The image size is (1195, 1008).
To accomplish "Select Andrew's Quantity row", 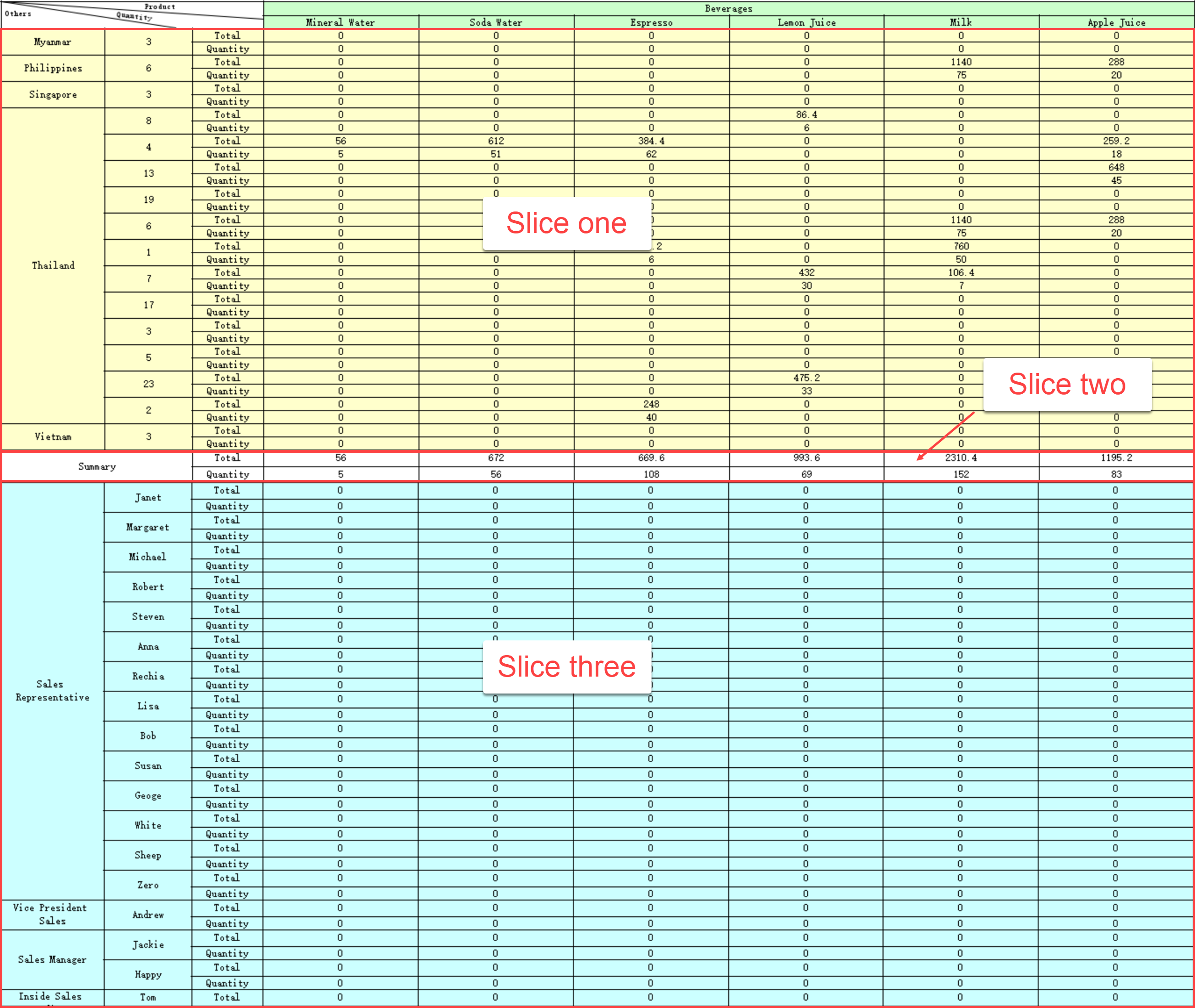I will [226, 923].
